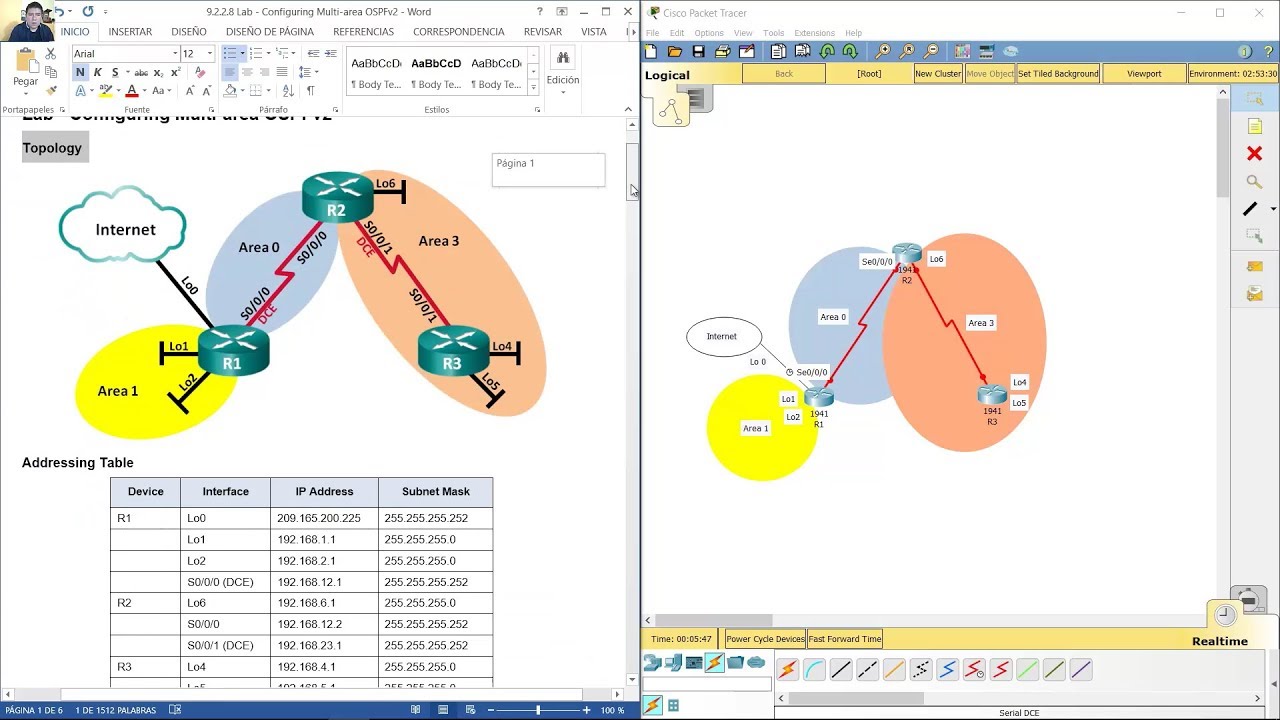
Task: Click the Draw line tool
Action: coord(1250,209)
